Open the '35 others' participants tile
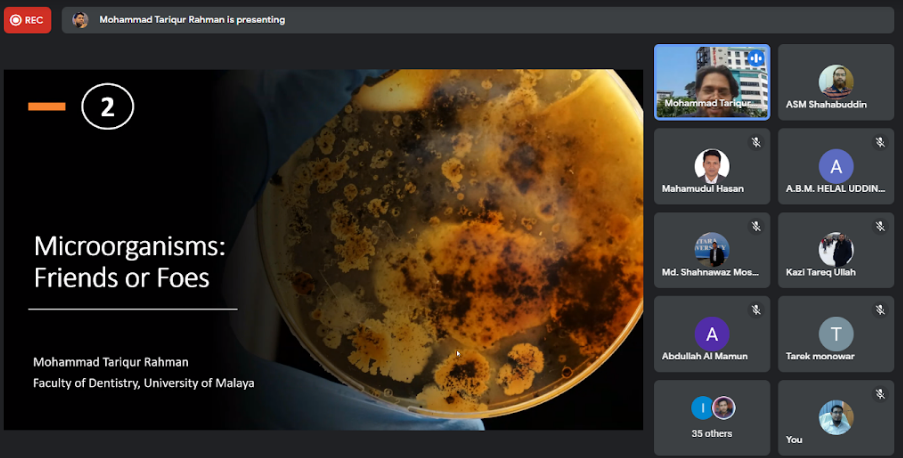The width and height of the screenshot is (903, 458). (712, 418)
